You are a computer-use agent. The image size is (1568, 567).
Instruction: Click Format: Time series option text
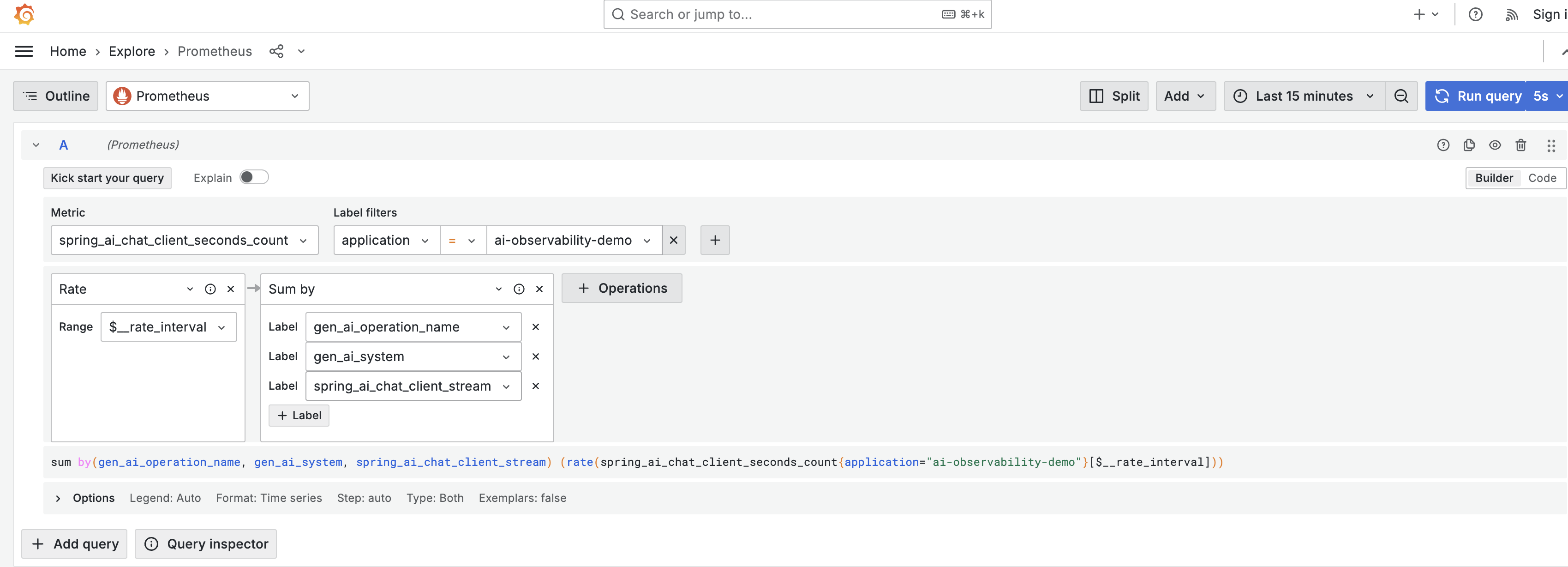(269, 498)
